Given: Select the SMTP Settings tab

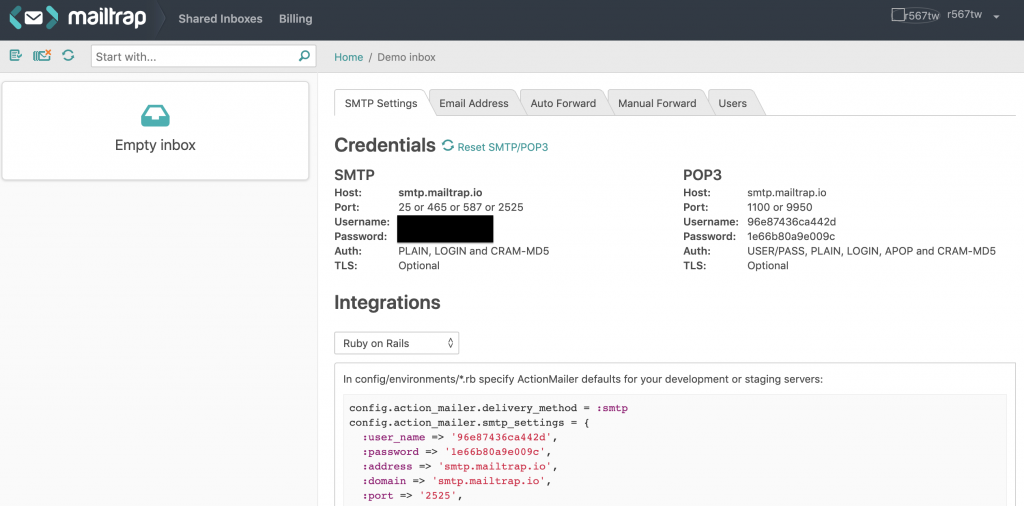Looking at the screenshot, I should pyautogui.click(x=381, y=103).
